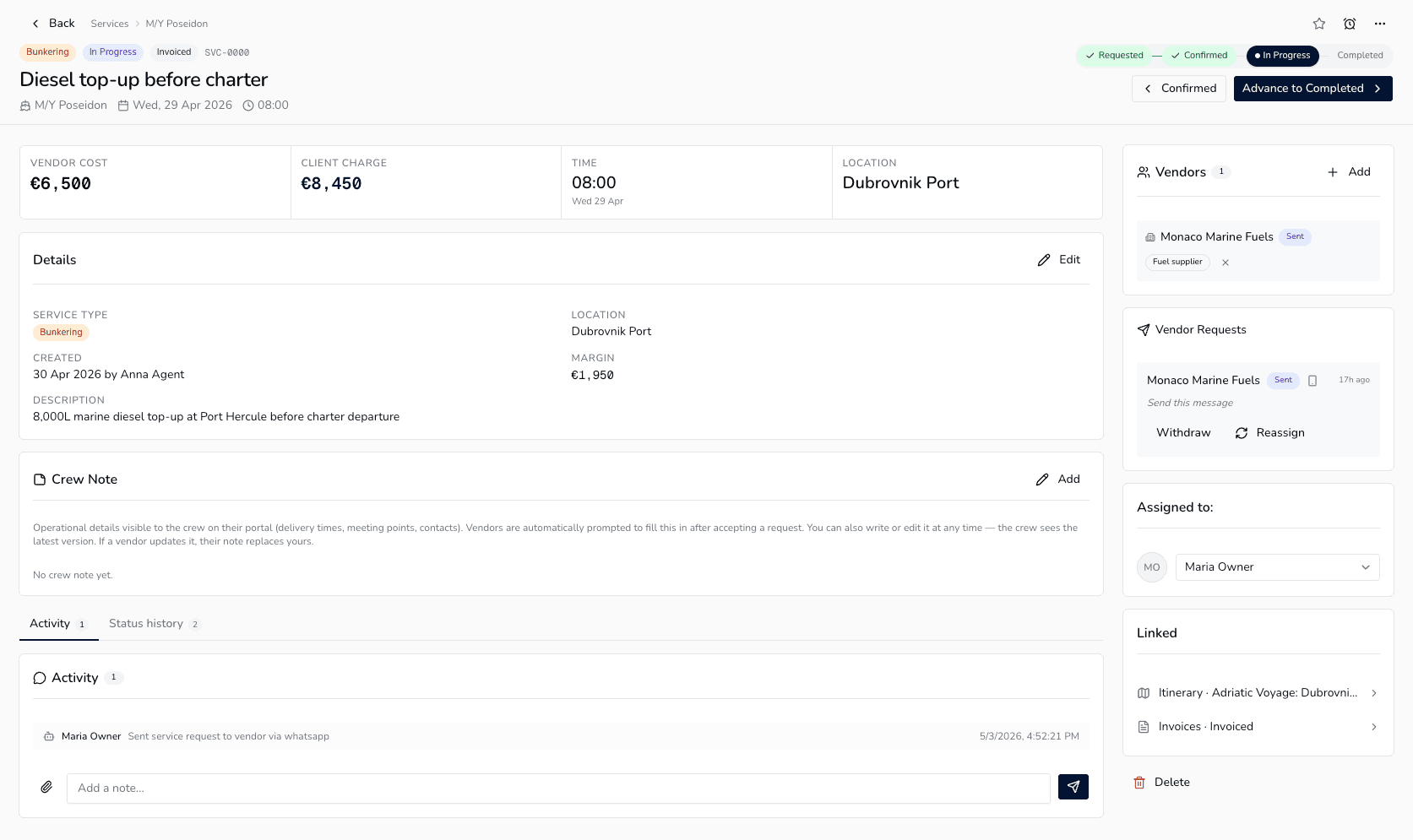
Task: Click the Back arrow button
Action: click(52, 24)
